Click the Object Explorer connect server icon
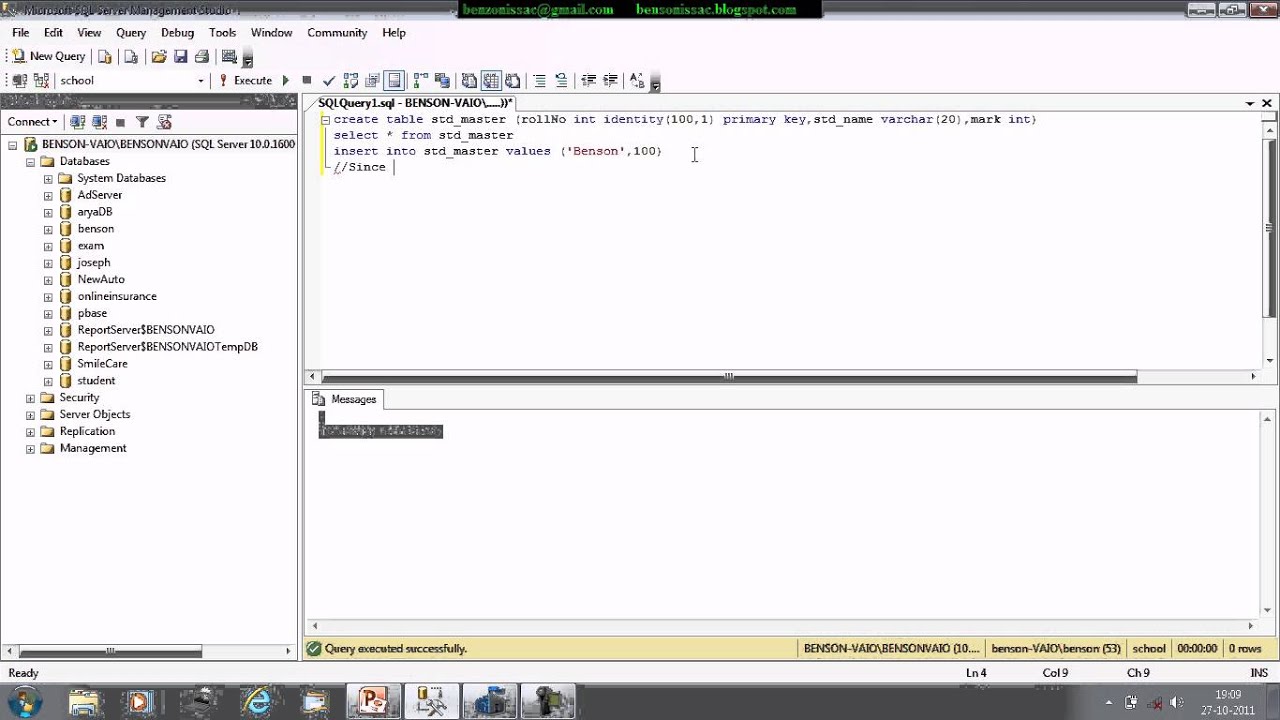The image size is (1280, 720). point(77,122)
